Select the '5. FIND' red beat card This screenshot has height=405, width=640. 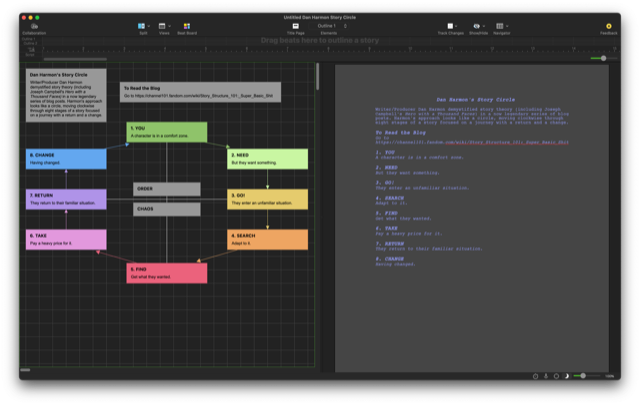(x=167, y=272)
